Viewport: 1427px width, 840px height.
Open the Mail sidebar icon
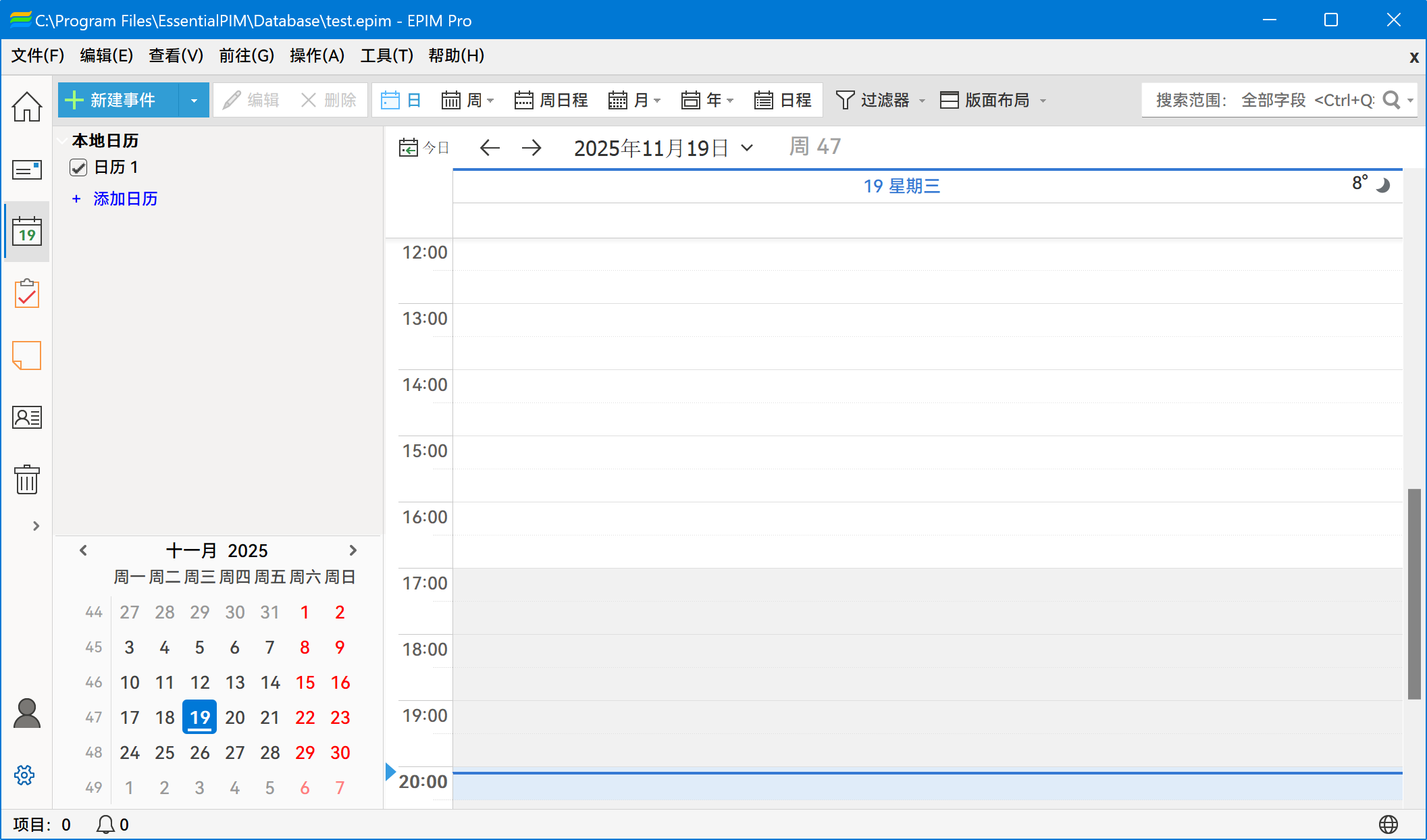[x=27, y=169]
